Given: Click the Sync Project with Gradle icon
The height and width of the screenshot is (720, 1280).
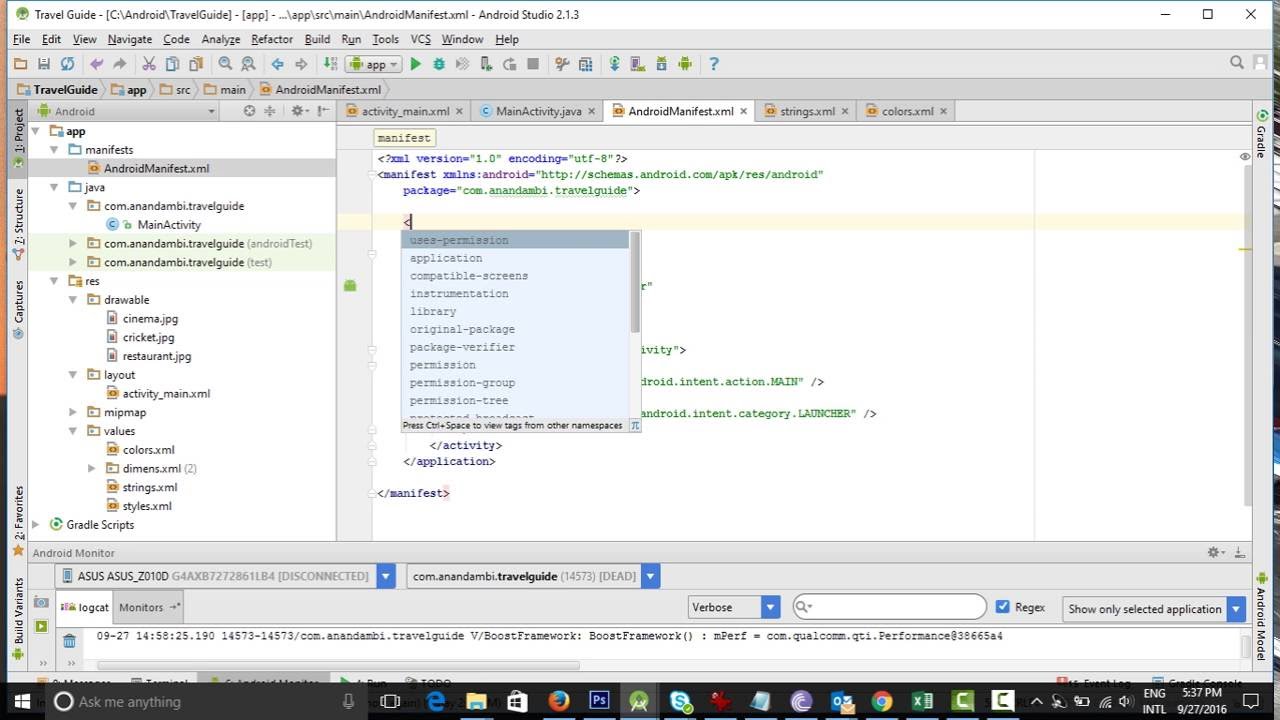Looking at the screenshot, I should click(614, 64).
